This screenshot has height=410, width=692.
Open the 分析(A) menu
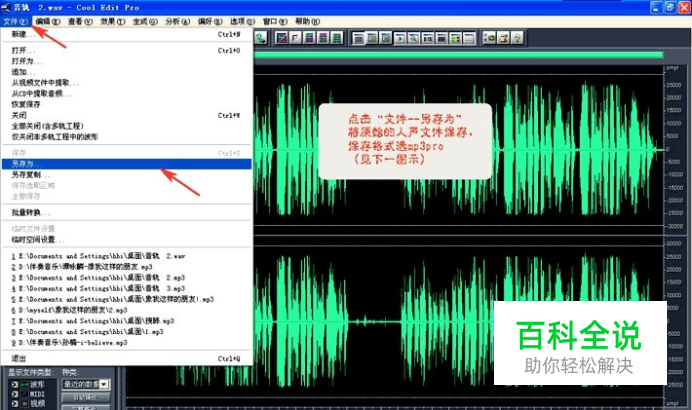point(178,21)
